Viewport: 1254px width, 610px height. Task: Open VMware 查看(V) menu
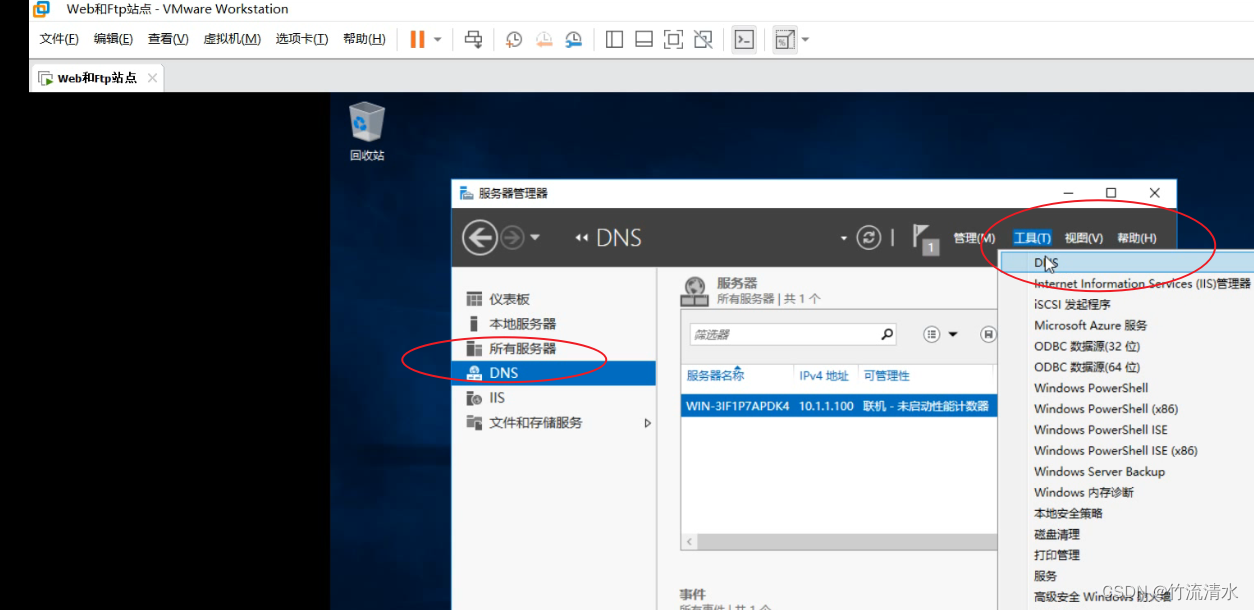pyautogui.click(x=168, y=39)
